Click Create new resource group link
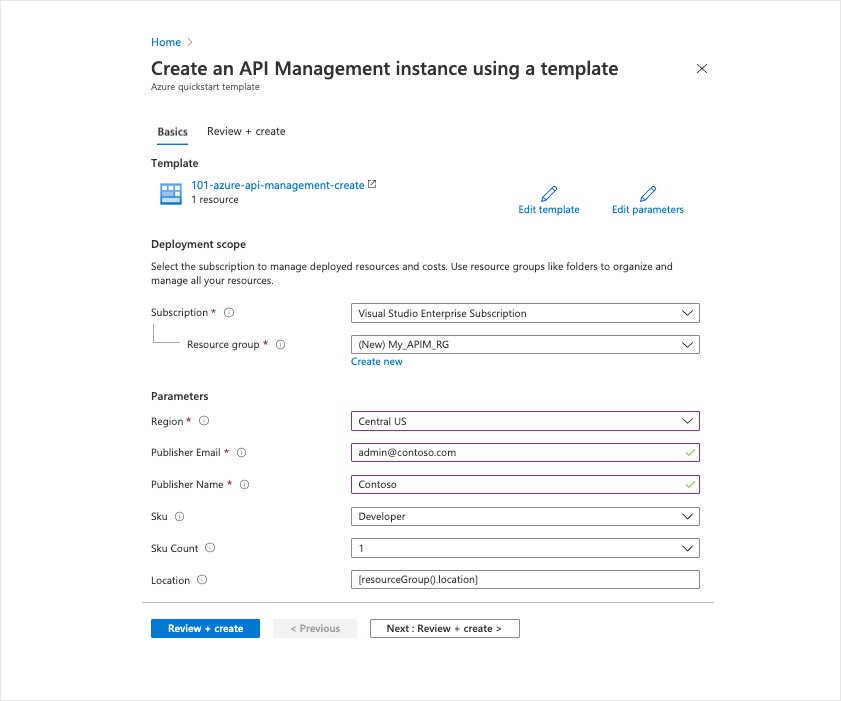841x701 pixels. [377, 362]
